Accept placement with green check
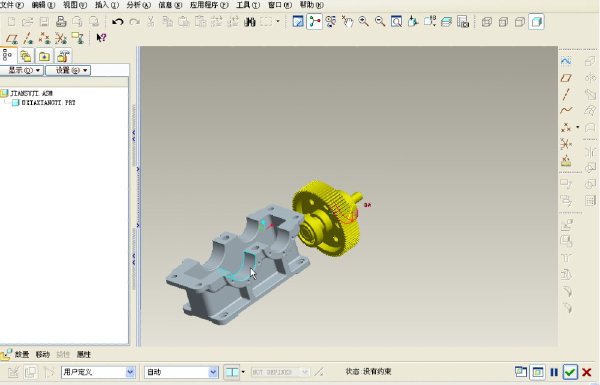600x385 pixels. 570,372
